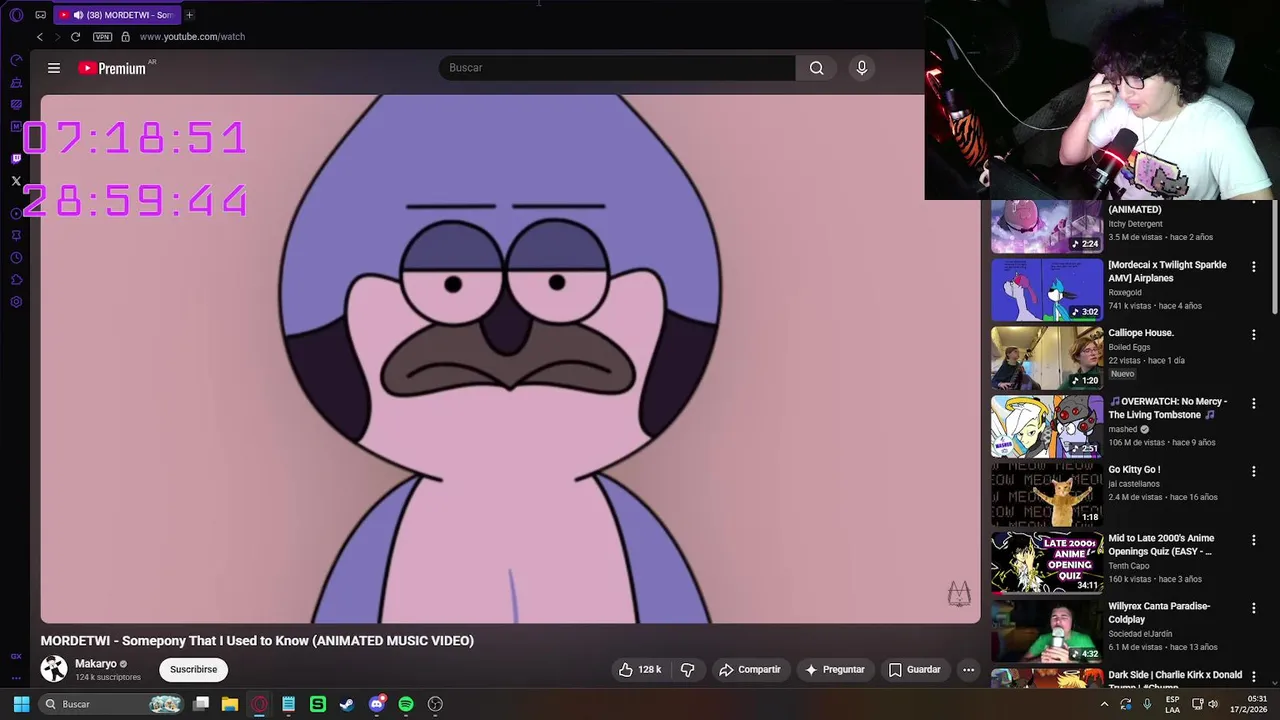Click the ESP LAA language indicator
Image resolution: width=1280 pixels, height=720 pixels.
[x=1172, y=704]
